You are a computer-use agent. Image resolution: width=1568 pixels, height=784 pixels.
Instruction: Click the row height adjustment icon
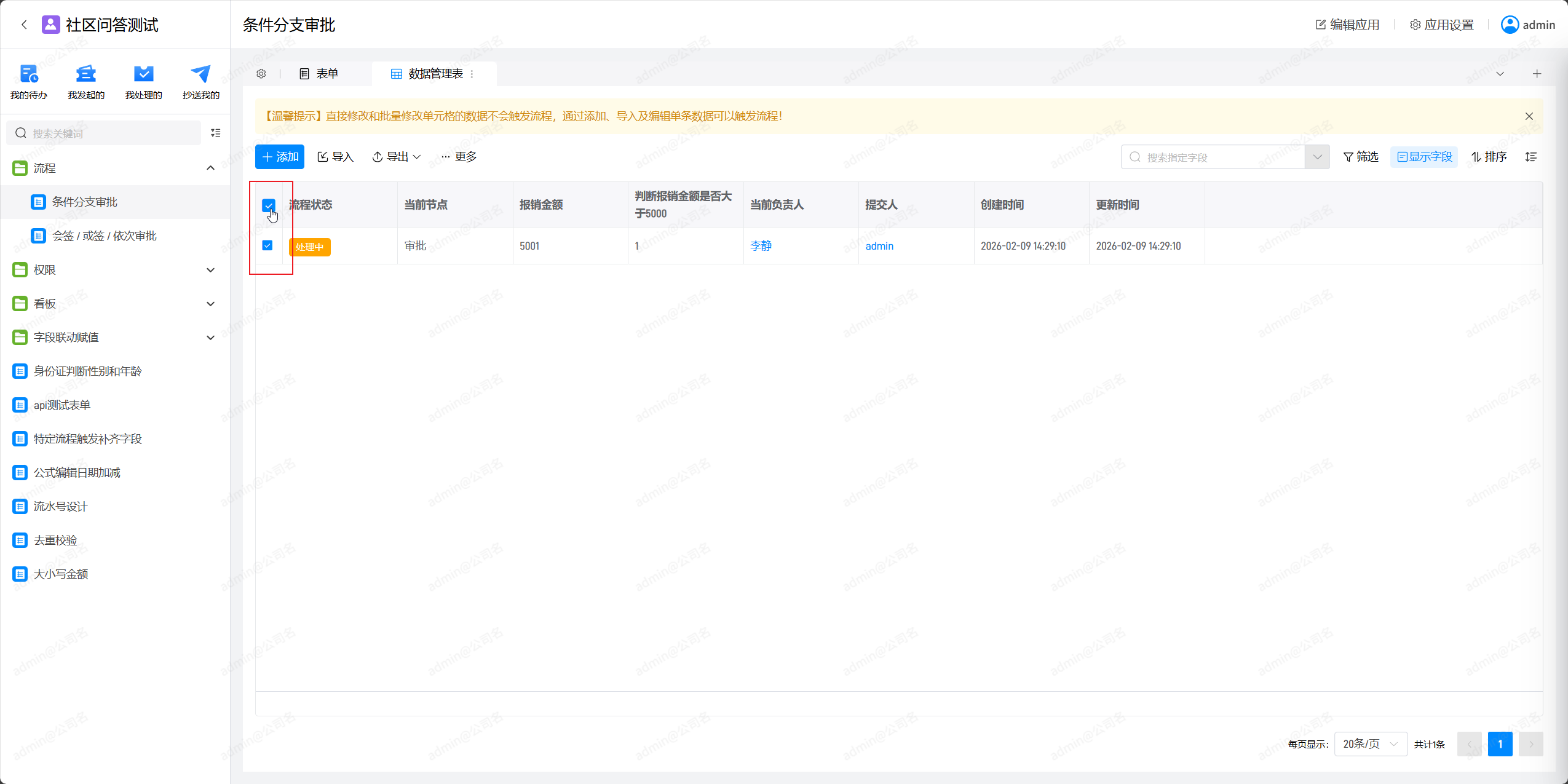(x=1530, y=157)
